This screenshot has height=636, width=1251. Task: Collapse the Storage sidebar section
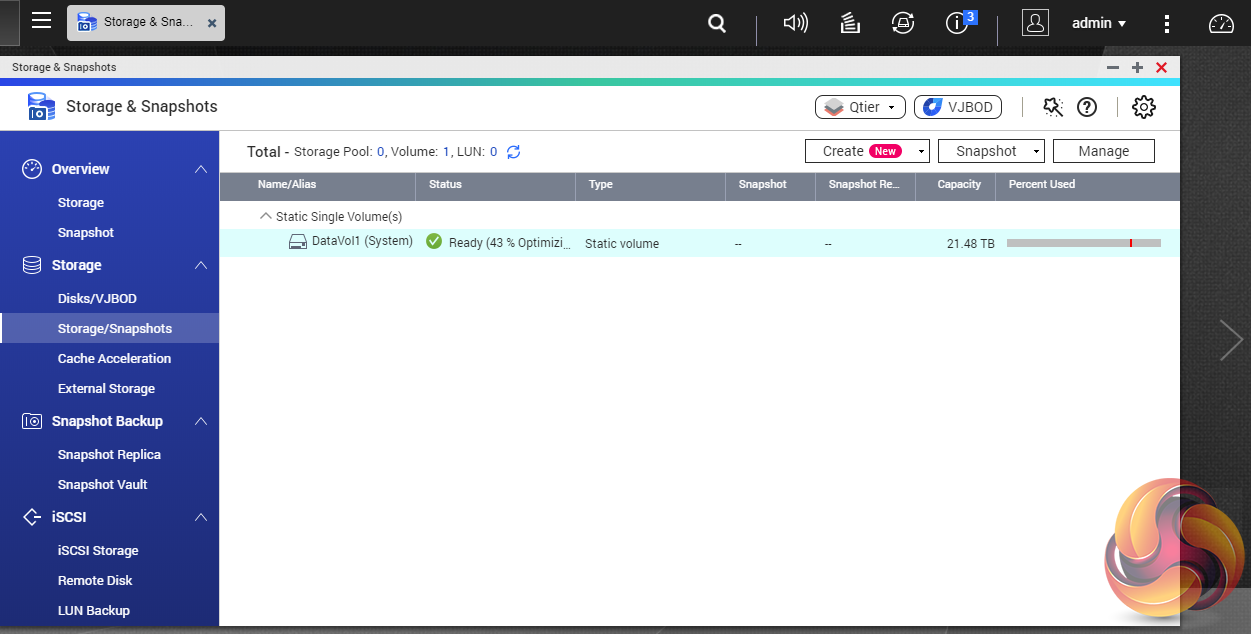201,265
